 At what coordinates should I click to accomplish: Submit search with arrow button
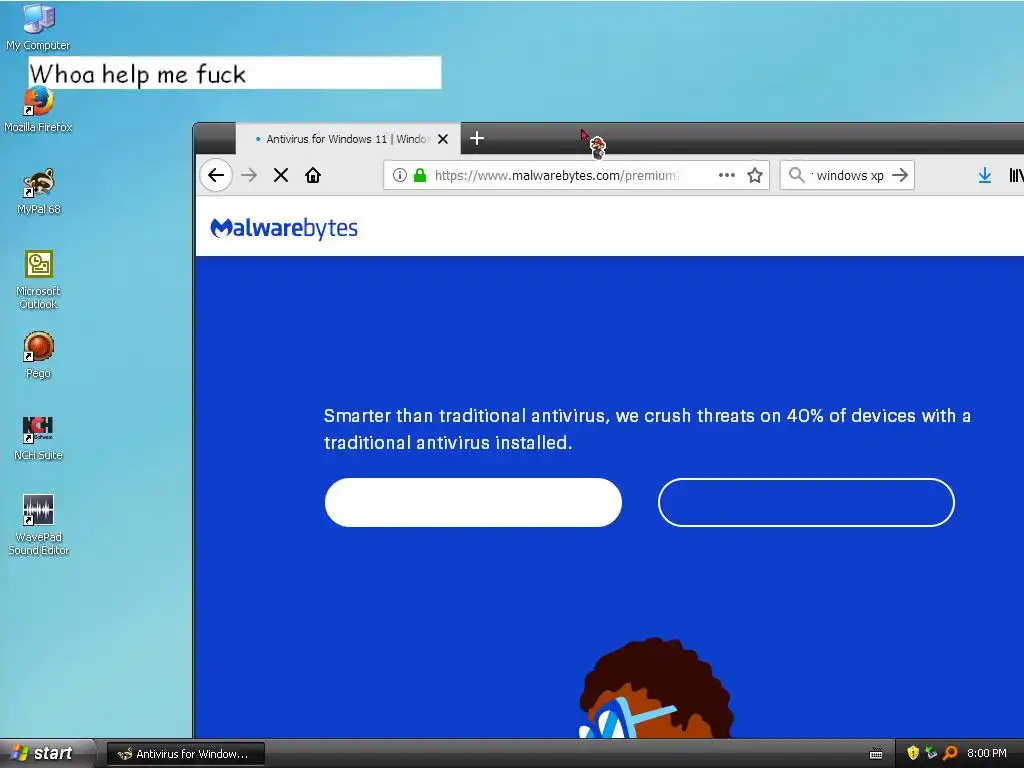(x=900, y=175)
